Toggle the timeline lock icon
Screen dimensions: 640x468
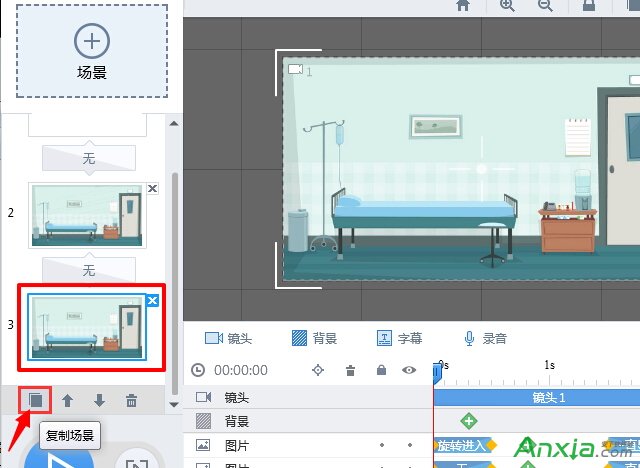tap(381, 370)
